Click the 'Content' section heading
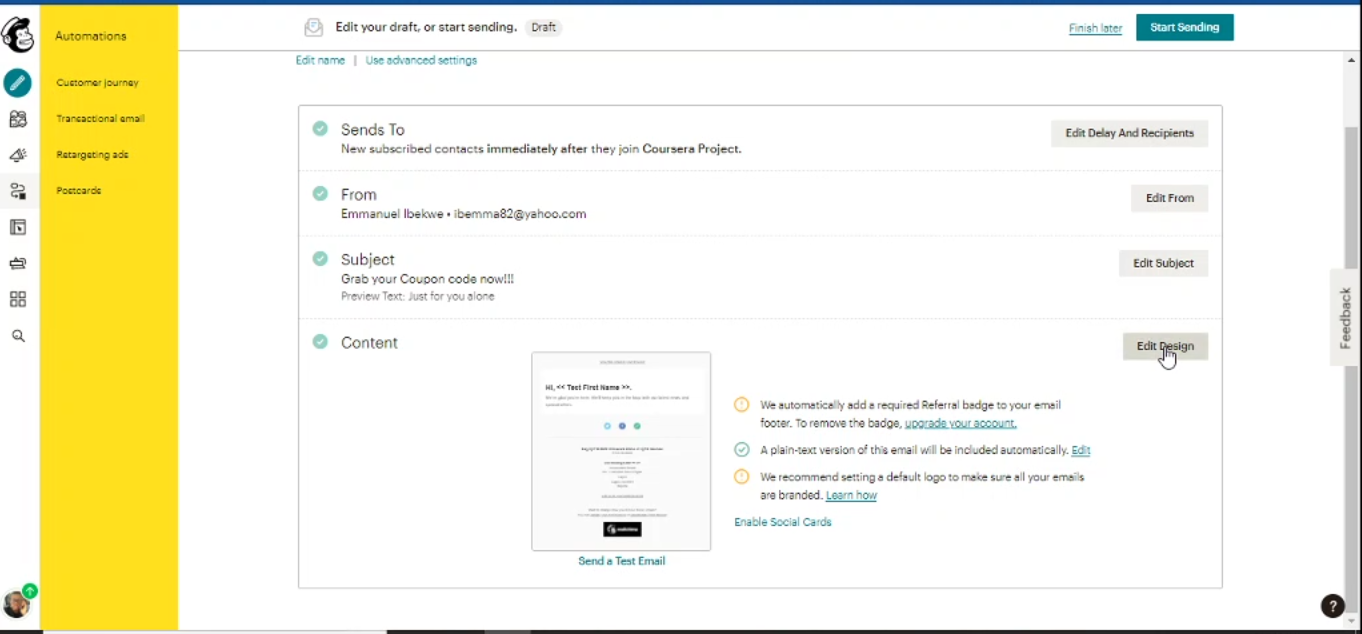The width and height of the screenshot is (1362, 634). (x=369, y=342)
